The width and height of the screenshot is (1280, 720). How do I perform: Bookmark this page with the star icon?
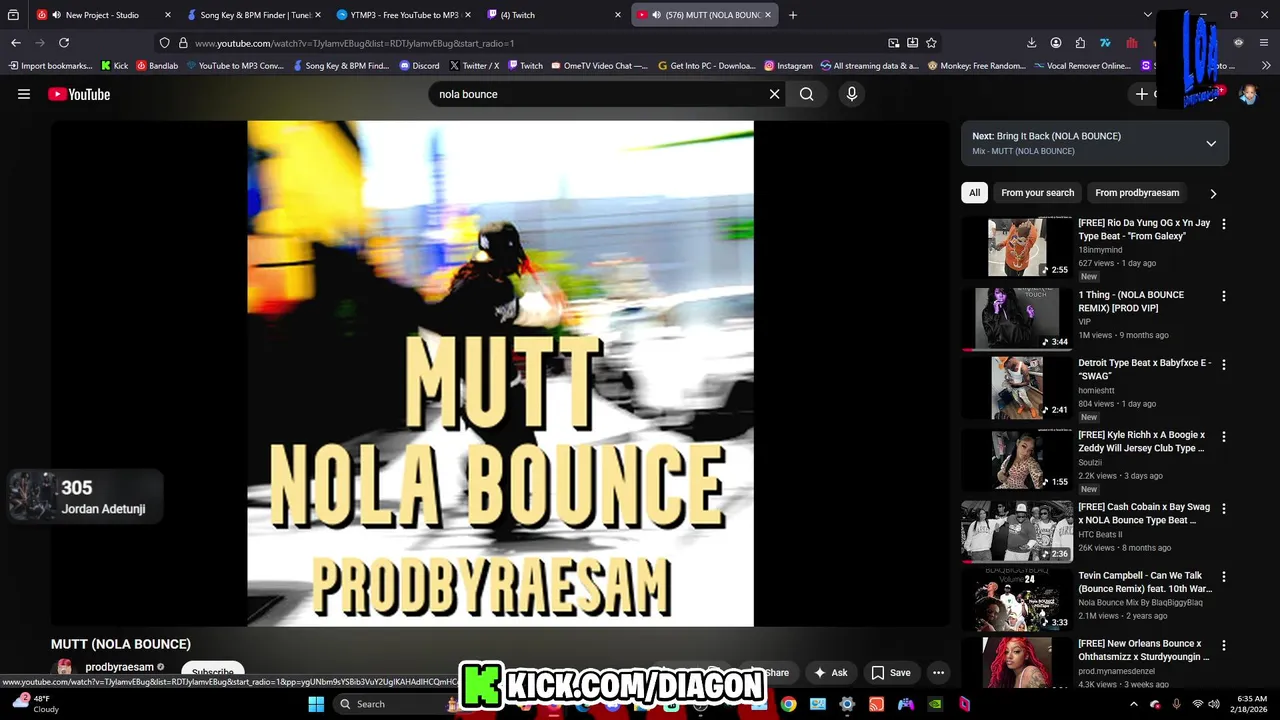coord(931,43)
